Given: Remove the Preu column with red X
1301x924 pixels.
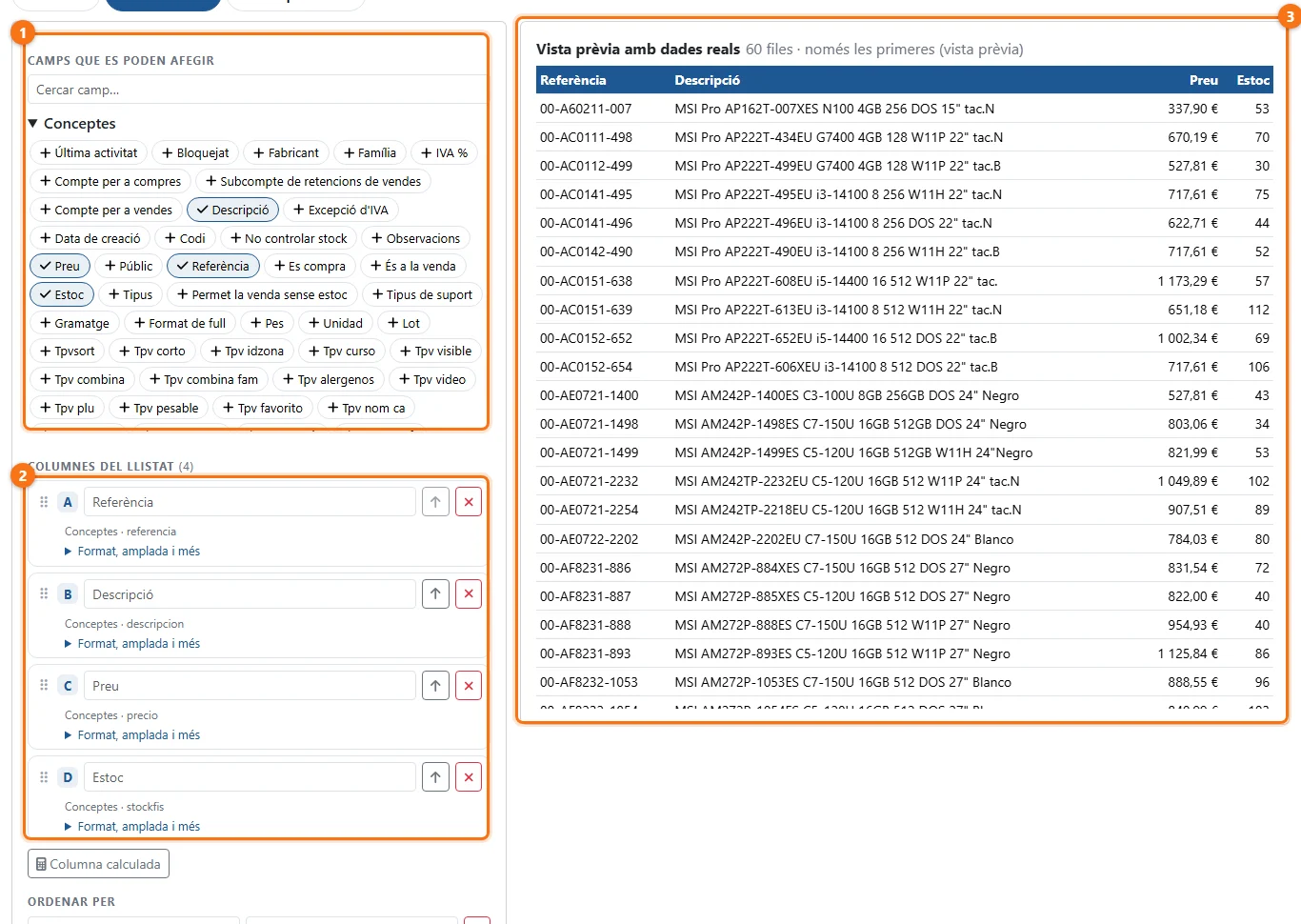Looking at the screenshot, I should (469, 686).
